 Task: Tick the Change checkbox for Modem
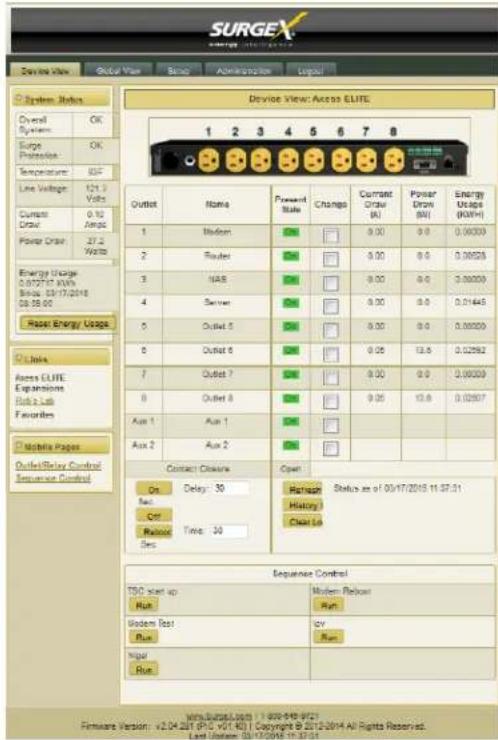pyautogui.click(x=331, y=235)
